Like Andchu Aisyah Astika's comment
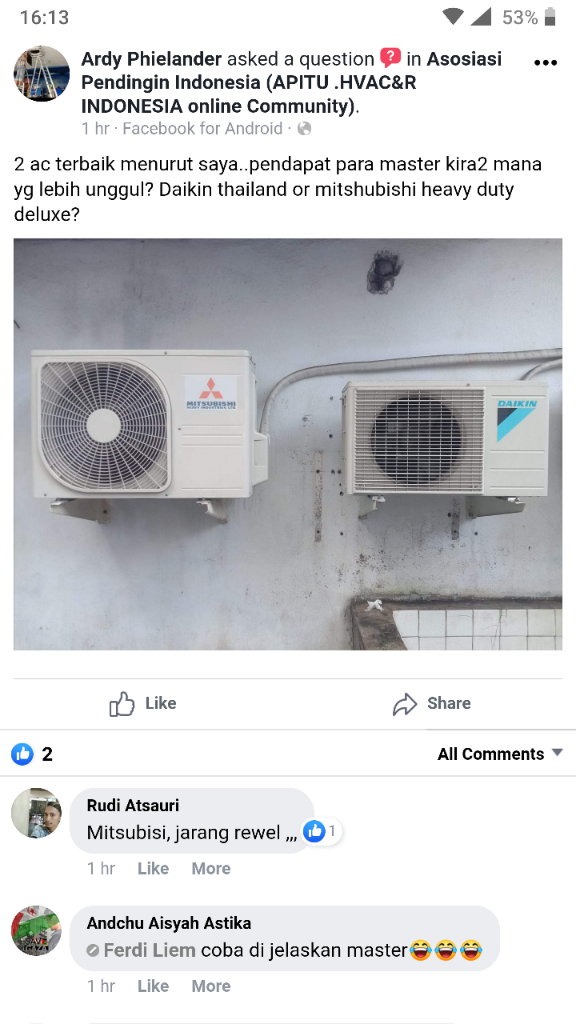The height and width of the screenshot is (1024, 576). (x=153, y=986)
